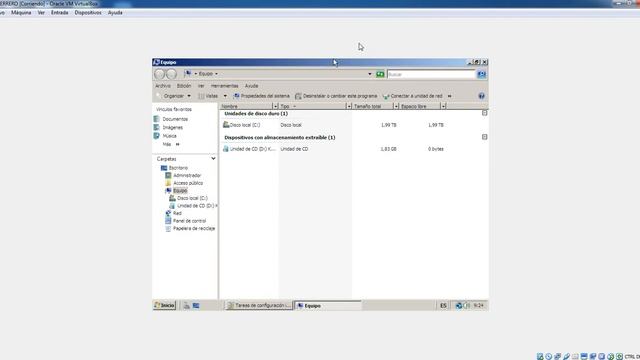The height and width of the screenshot is (360, 640).
Task: Expand the toolbar overflow chevron
Action: tap(449, 96)
